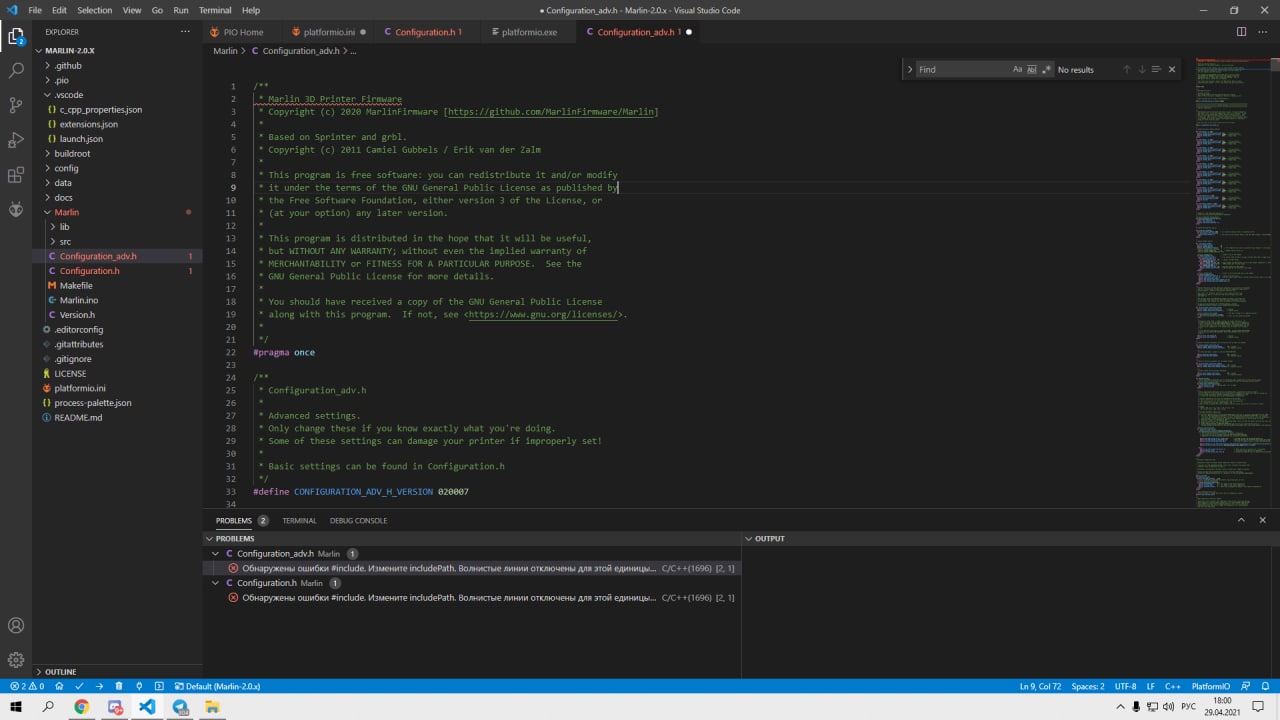Screen dimensions: 1280x720
Task: Click PlatformIO Home icon in the status bar
Action: [x=59, y=687]
